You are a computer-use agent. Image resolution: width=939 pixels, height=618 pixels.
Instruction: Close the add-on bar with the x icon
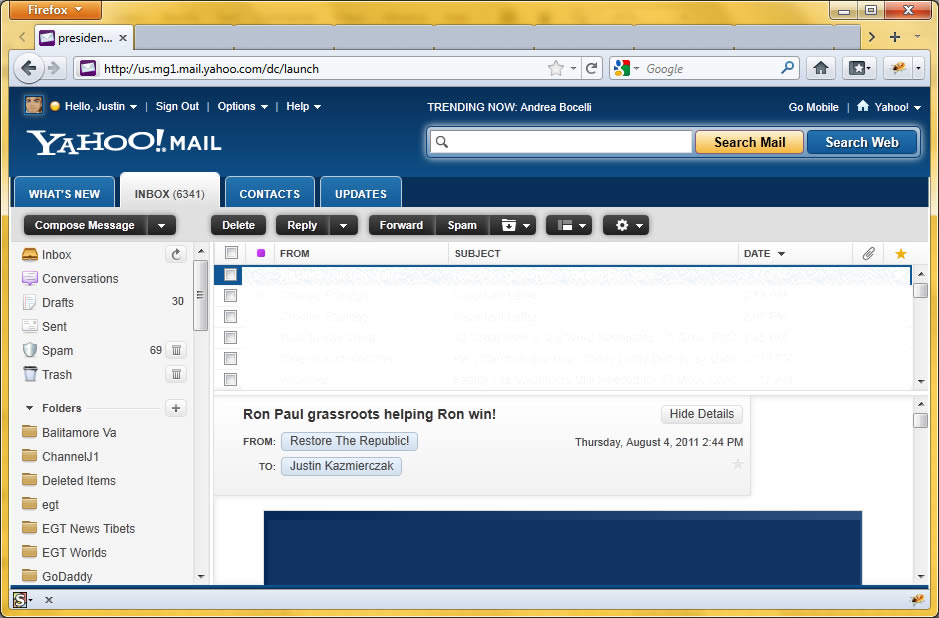[x=49, y=599]
